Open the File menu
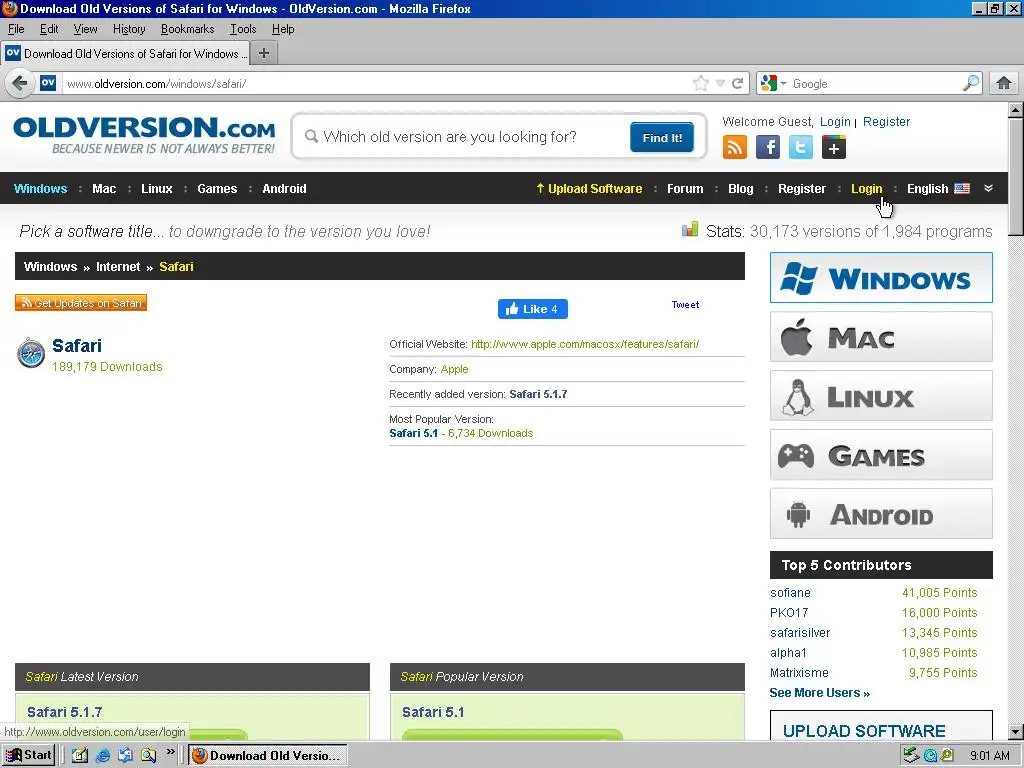Screen dimensions: 1024x768 tap(16, 29)
